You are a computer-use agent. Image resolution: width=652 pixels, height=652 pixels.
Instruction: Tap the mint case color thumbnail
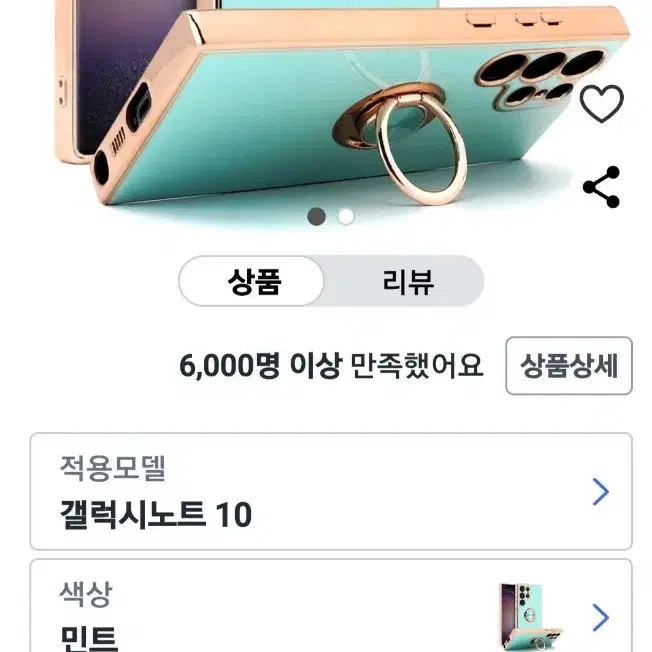[532, 617]
